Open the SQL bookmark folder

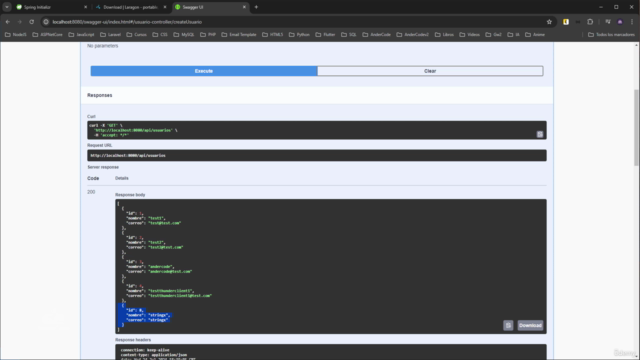(348, 35)
